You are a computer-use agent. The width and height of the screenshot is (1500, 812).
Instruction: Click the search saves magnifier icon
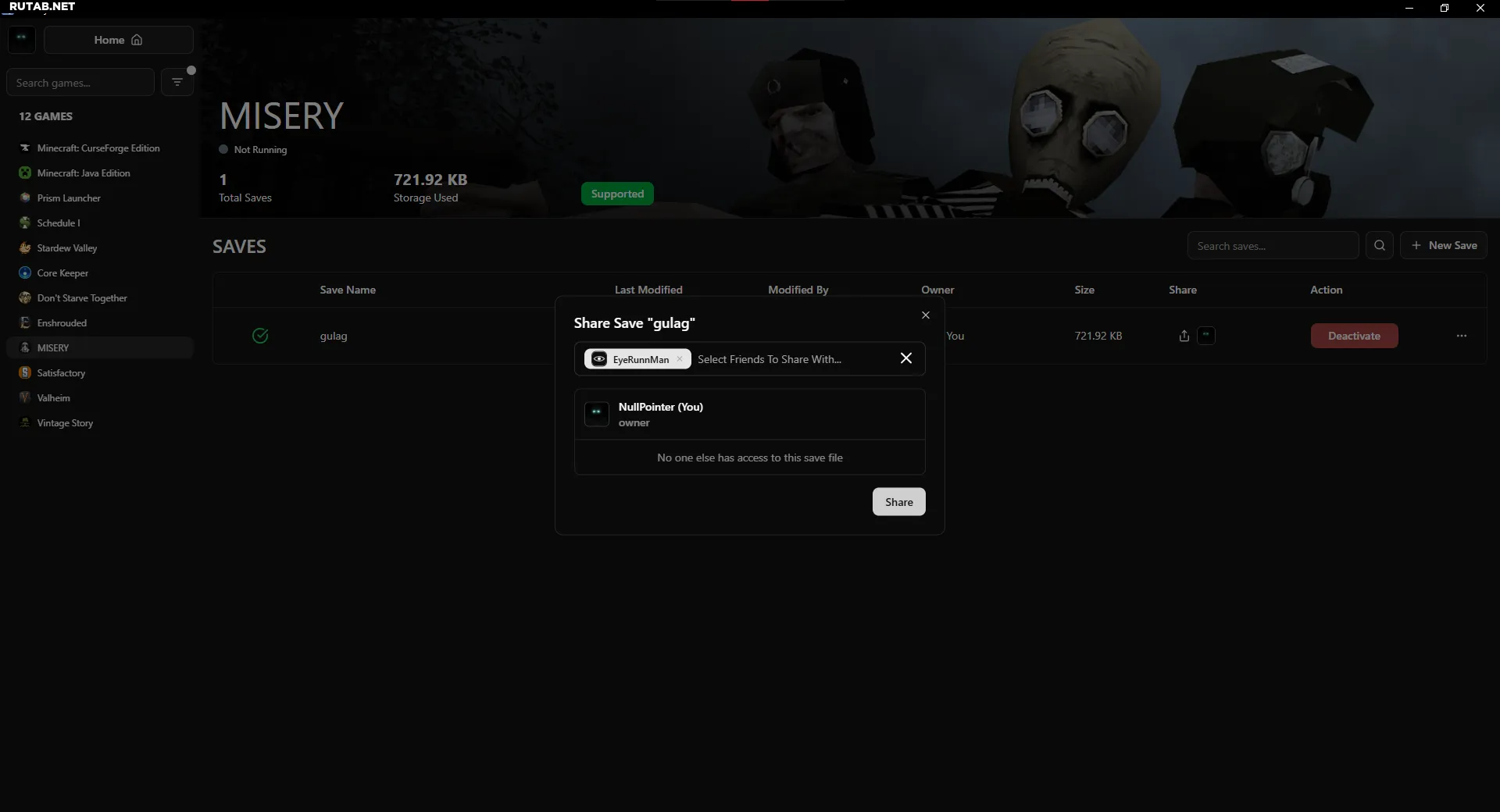[x=1379, y=245]
